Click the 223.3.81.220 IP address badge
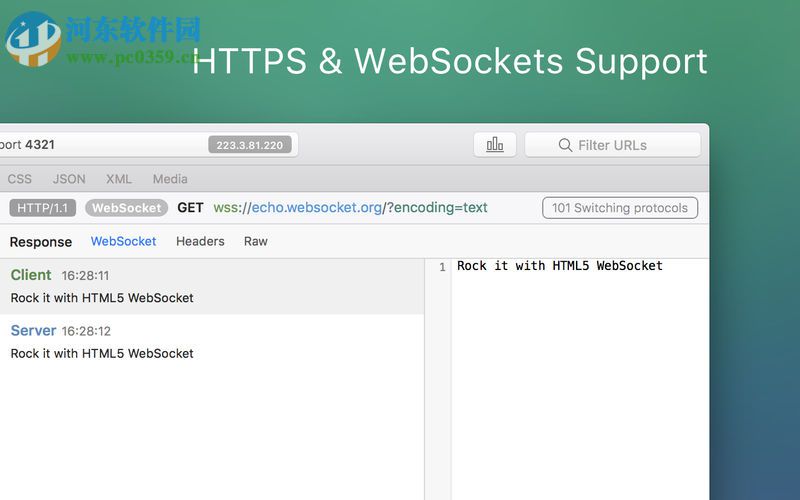This screenshot has height=500, width=800. tap(251, 145)
